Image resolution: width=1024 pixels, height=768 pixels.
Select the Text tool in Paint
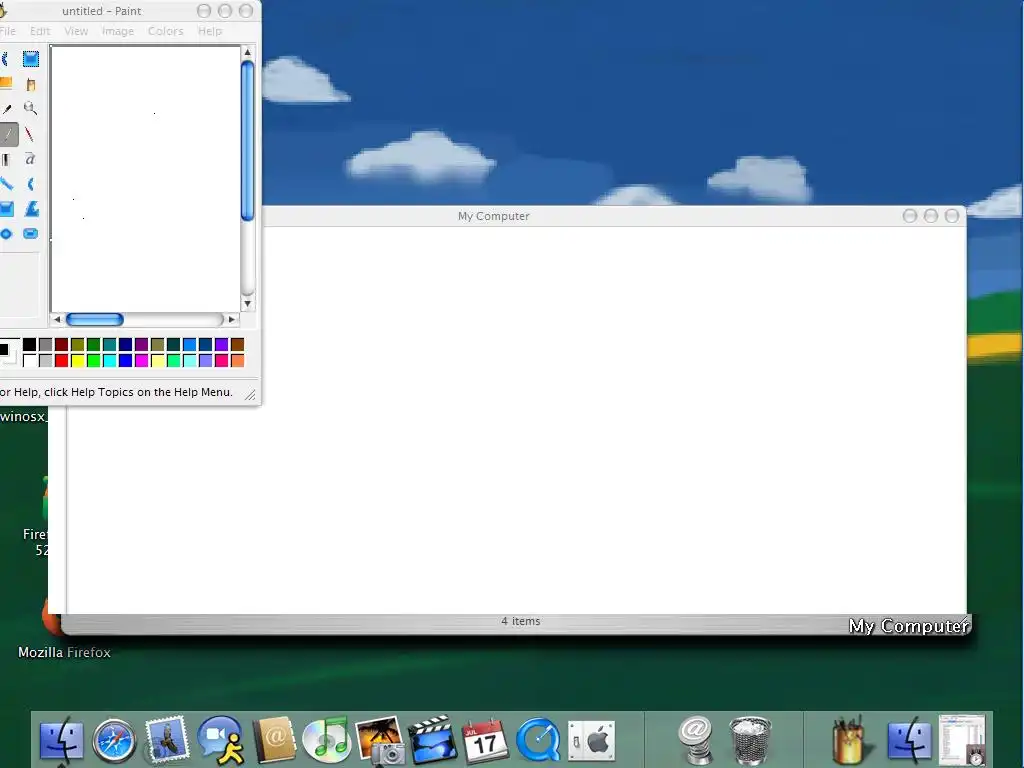click(31, 159)
